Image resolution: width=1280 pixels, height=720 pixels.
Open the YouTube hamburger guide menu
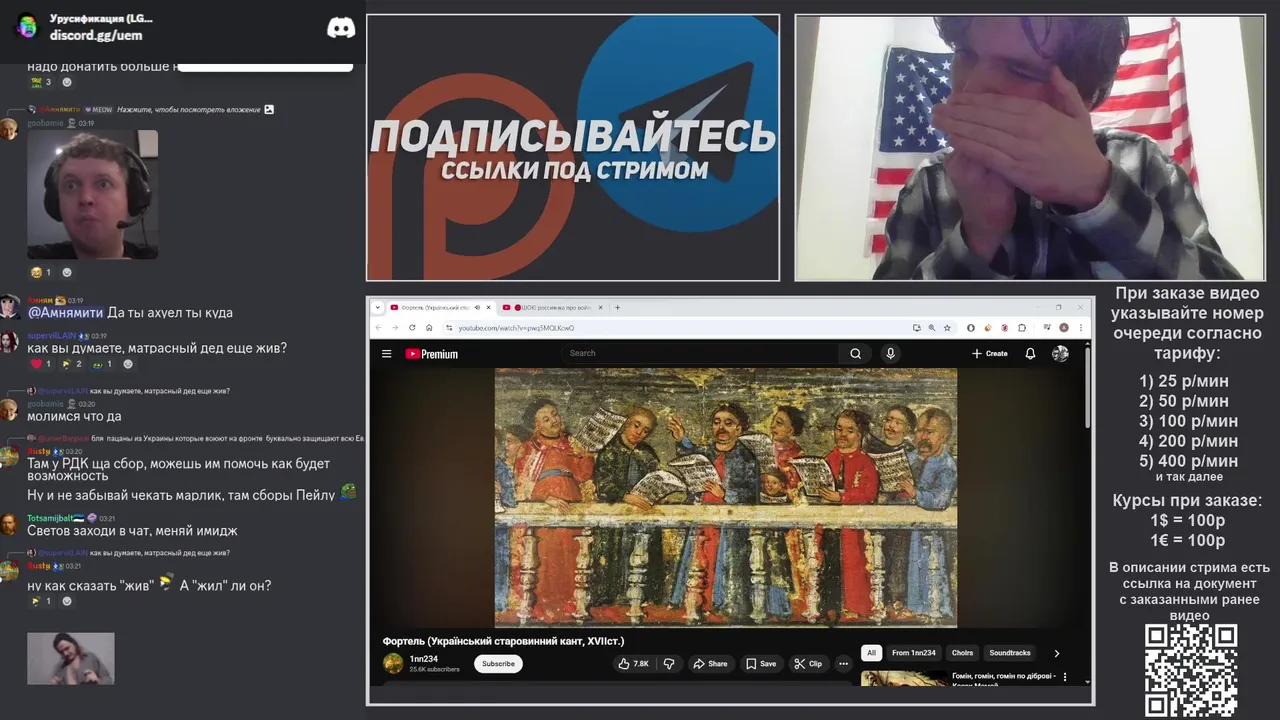(386, 354)
